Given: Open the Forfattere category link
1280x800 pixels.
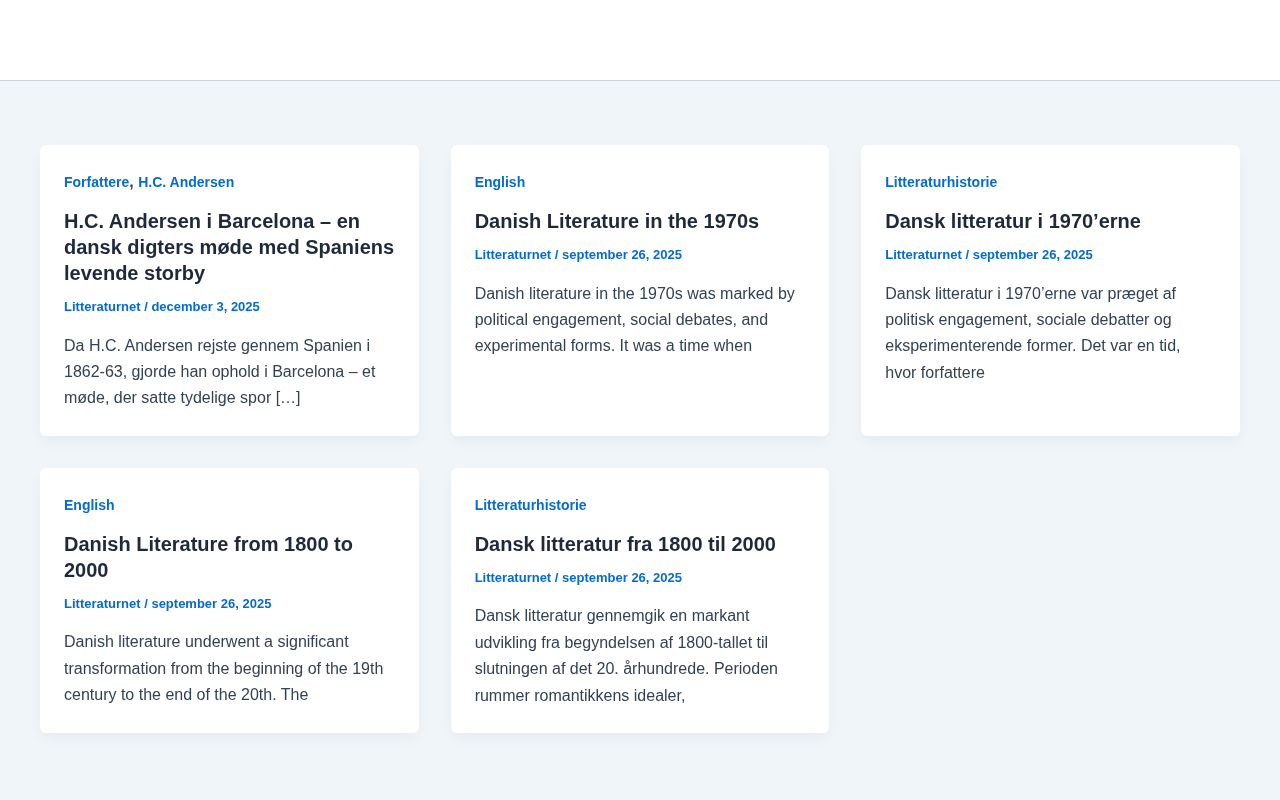Looking at the screenshot, I should click(x=96, y=182).
